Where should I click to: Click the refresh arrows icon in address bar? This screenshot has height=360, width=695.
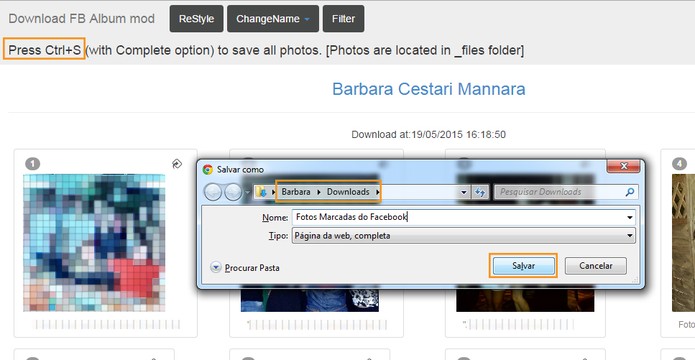click(x=480, y=192)
